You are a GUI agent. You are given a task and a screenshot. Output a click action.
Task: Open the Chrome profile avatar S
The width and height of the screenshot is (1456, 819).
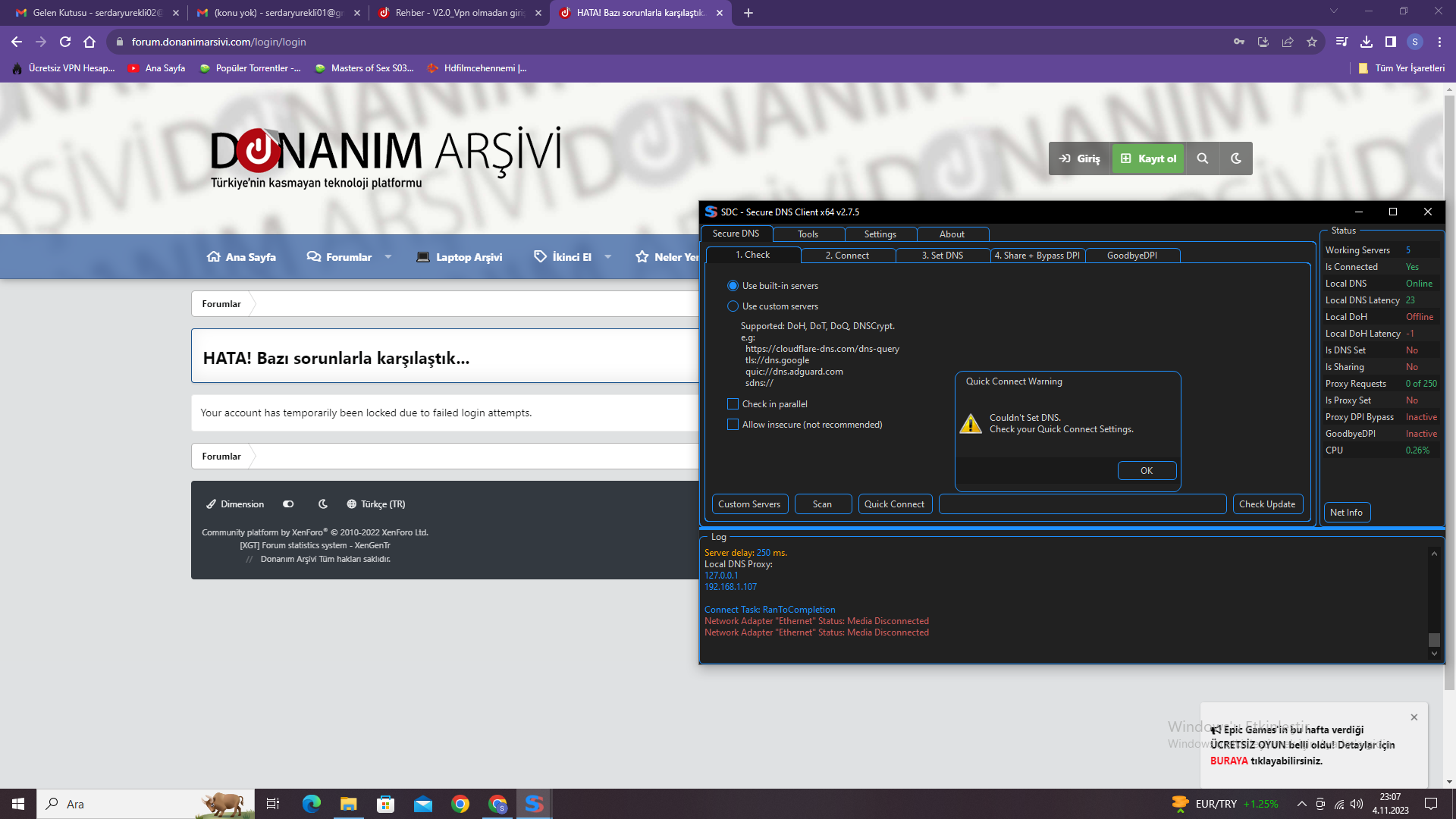tap(1415, 42)
